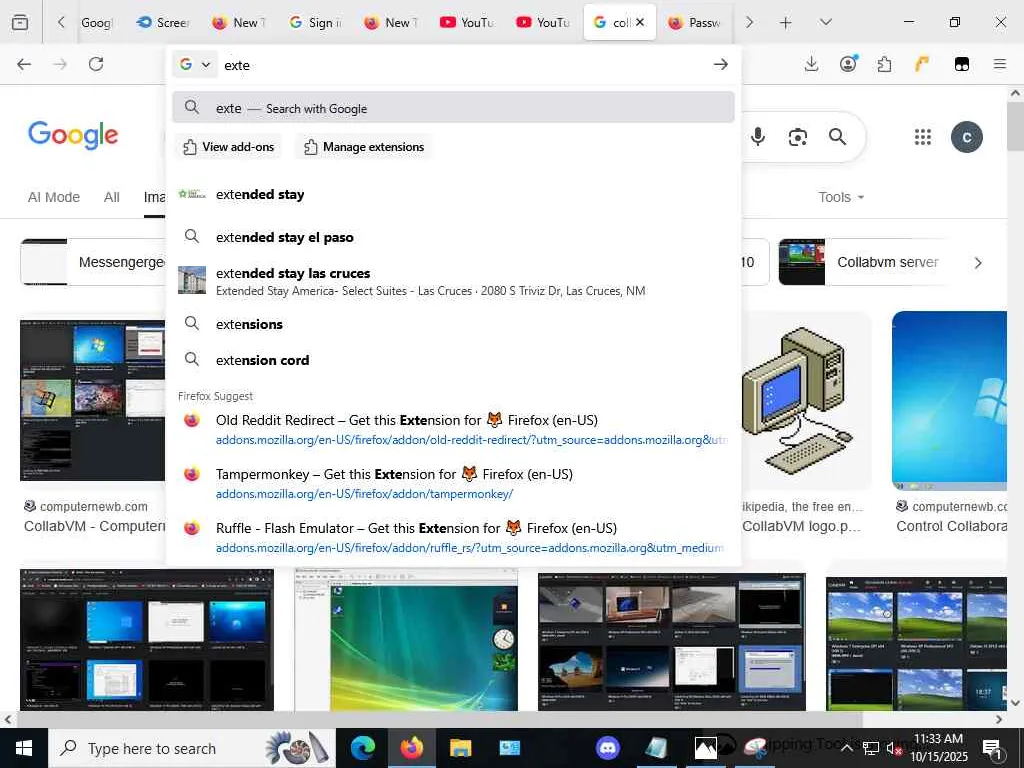Open Discord from the taskbar
Viewport: 1024px width, 768px height.
coord(608,748)
